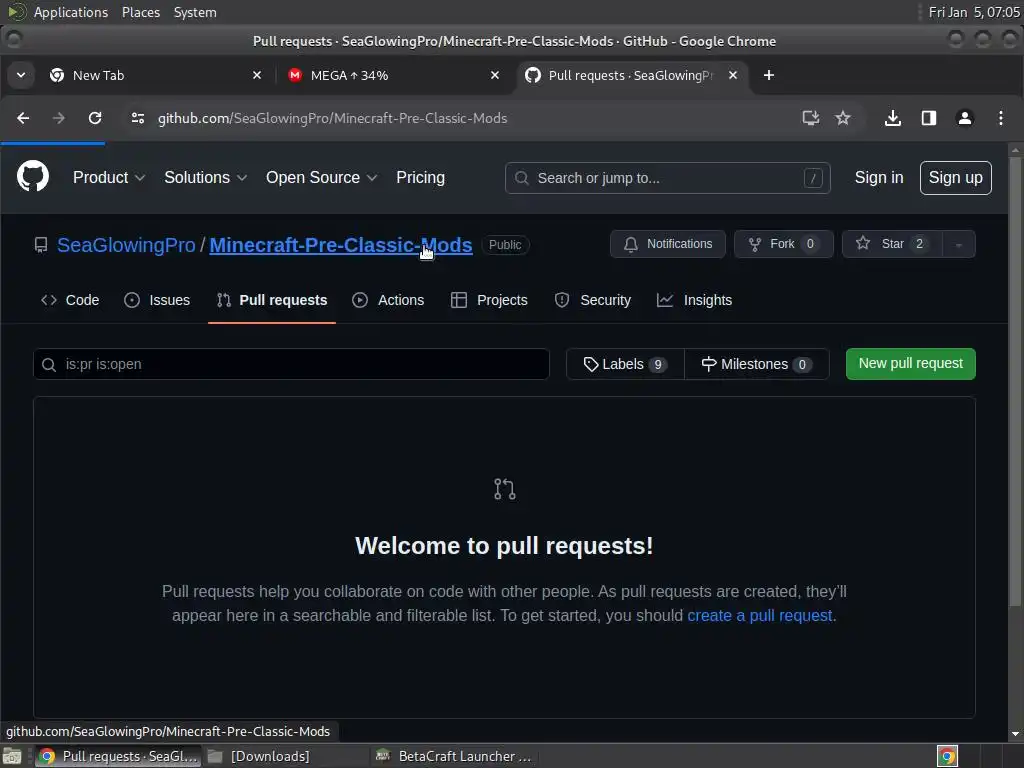Click New pull request button
Screen dimensions: 1024x768
[x=910, y=364]
